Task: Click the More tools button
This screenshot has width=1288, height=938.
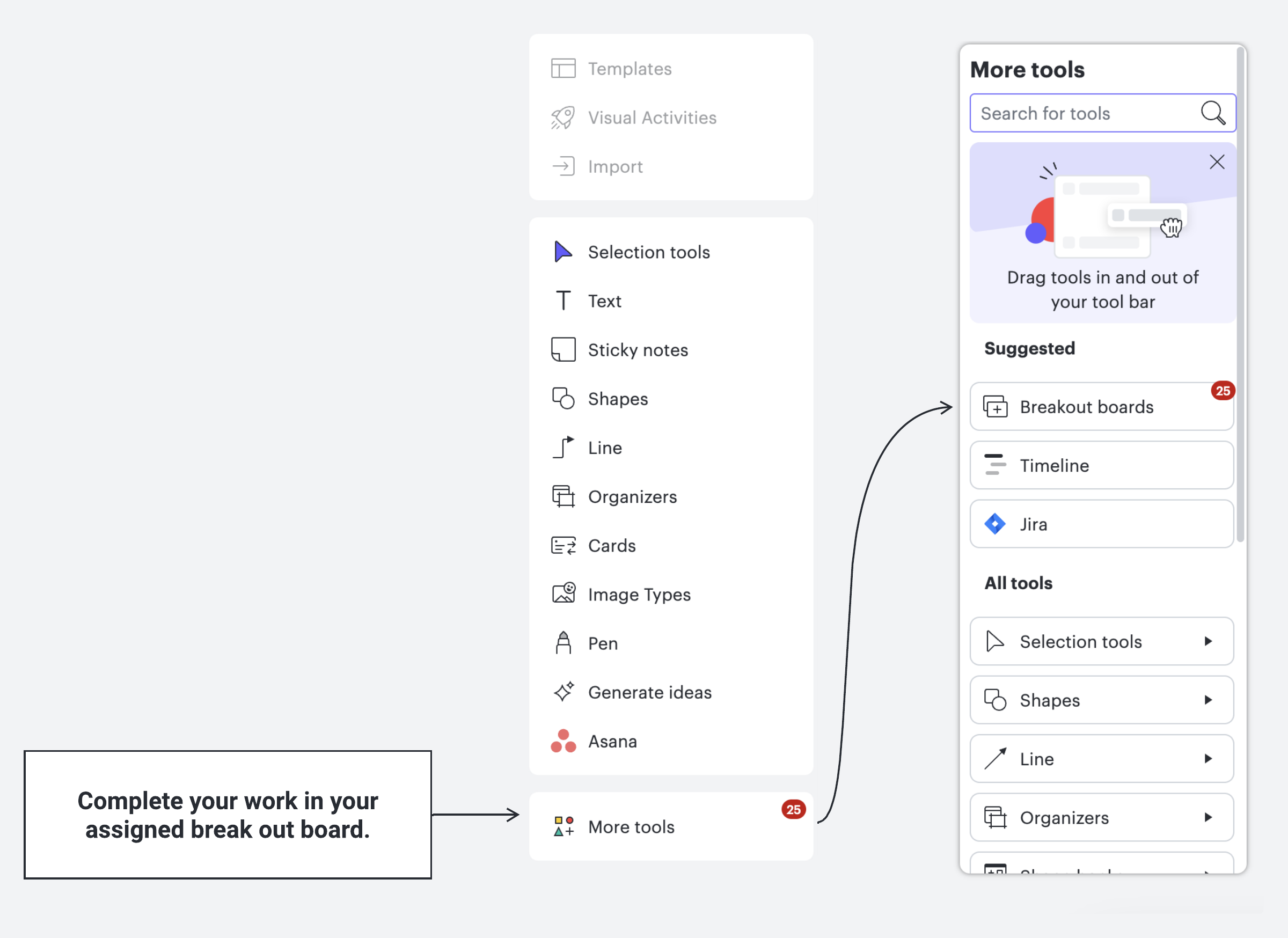Action: [631, 827]
